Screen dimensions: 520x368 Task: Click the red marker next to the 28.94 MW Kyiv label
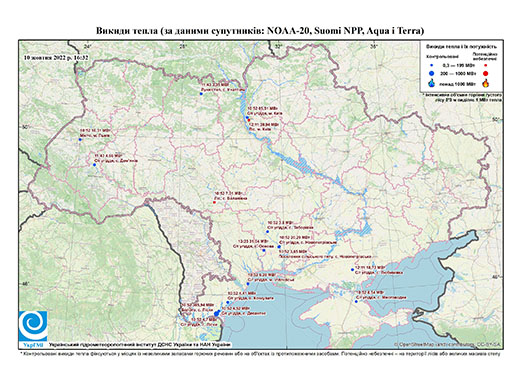[249, 120]
